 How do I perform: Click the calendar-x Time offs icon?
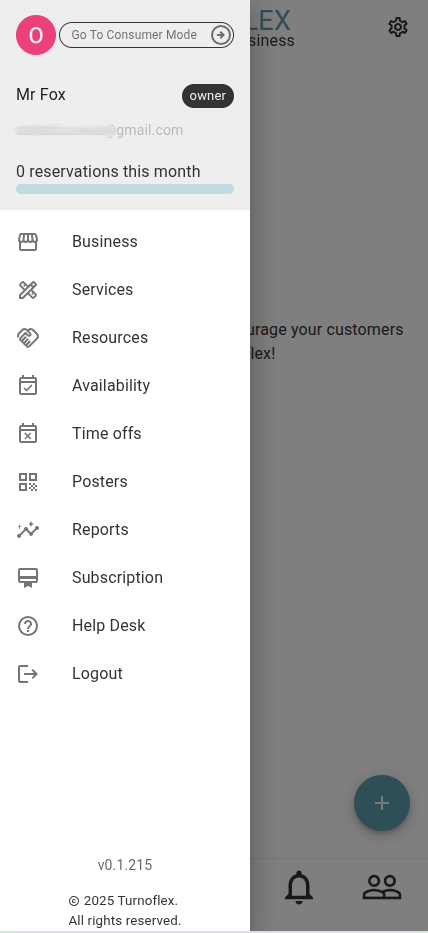click(28, 434)
